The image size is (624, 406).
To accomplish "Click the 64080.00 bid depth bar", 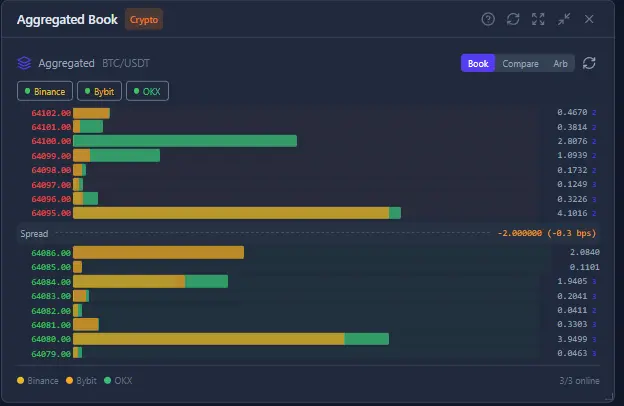I will pyautogui.click(x=231, y=339).
